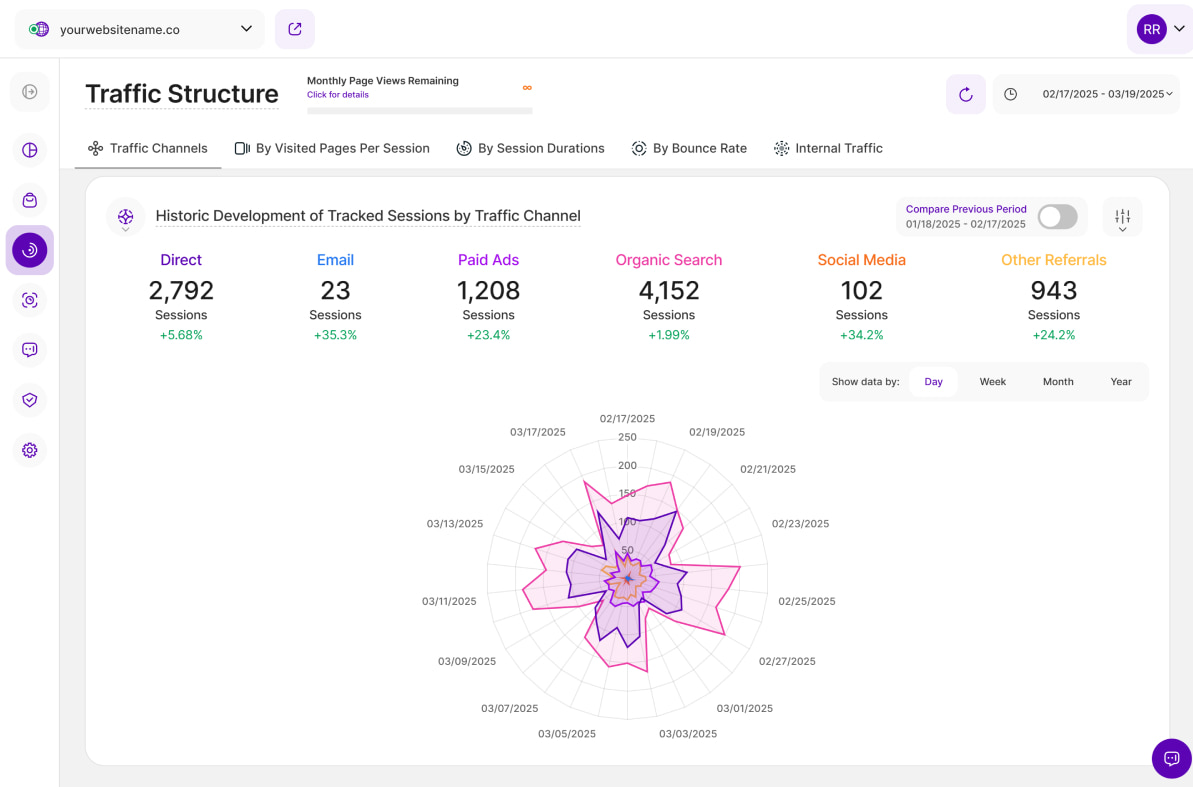Click the refresh data icon button

(965, 94)
